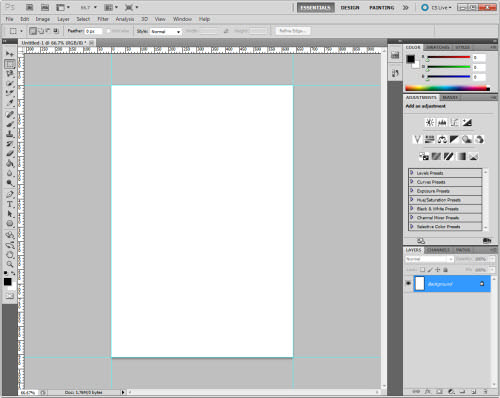Select the Pen tool

click(10, 194)
